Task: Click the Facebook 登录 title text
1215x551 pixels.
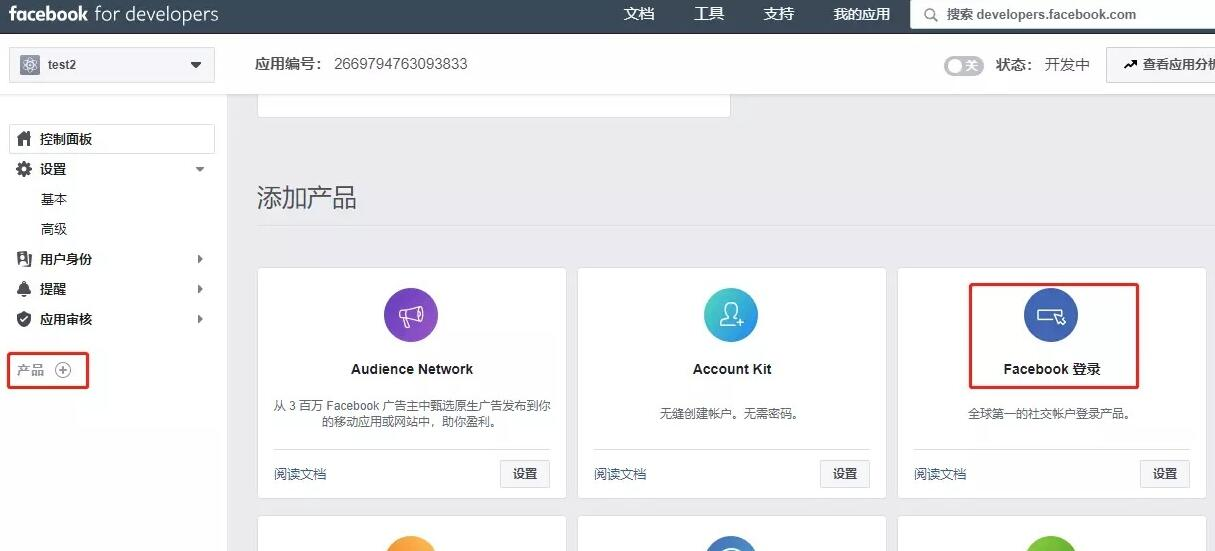Action: (1052, 369)
